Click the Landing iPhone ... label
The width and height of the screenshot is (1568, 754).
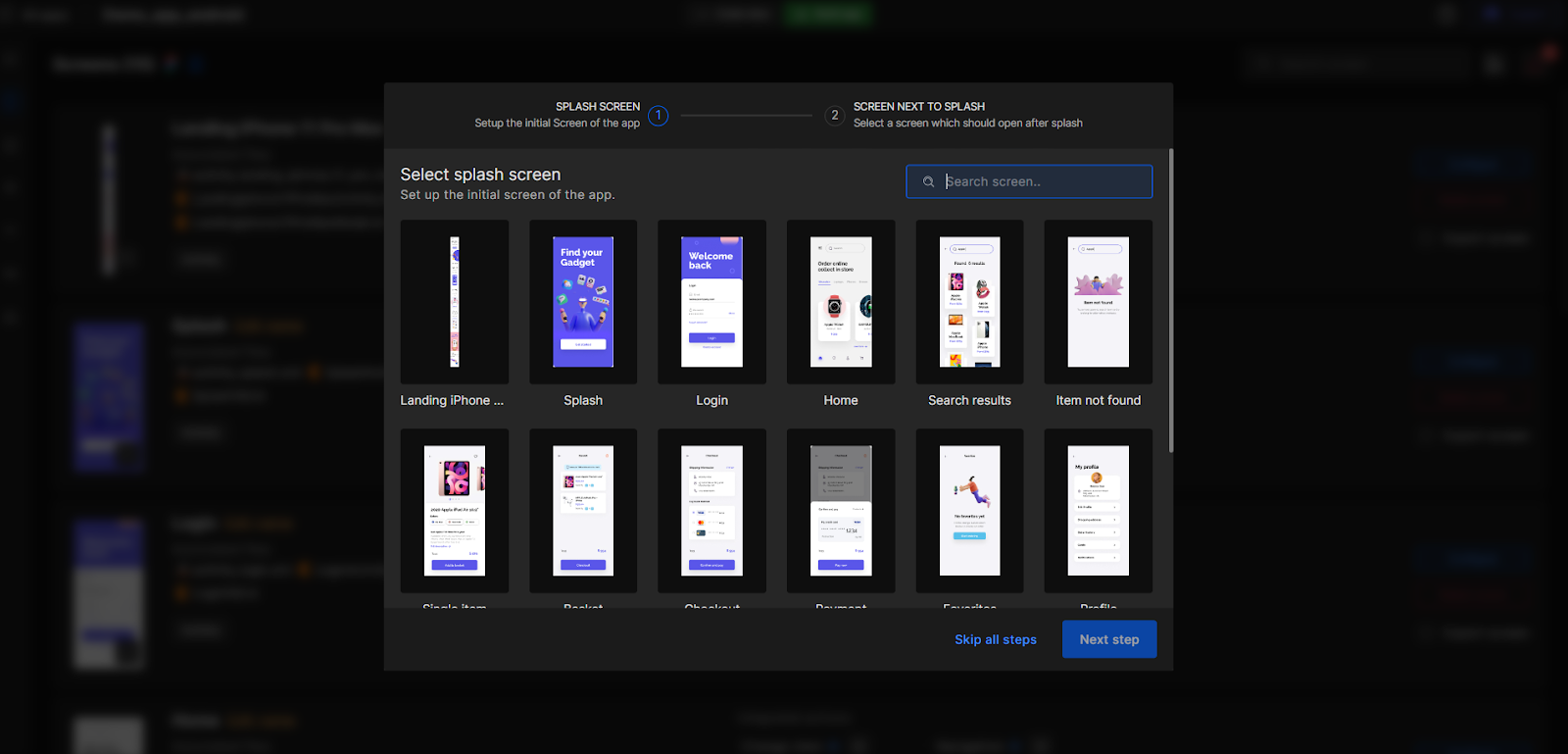click(x=452, y=400)
